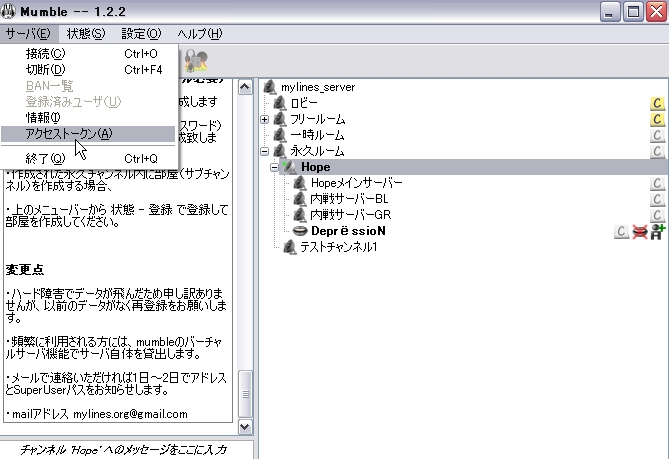Image resolution: width=669 pixels, height=459 pixels.
Task: Open the comment icon on 内戦サーバーBL row
Action: pos(657,199)
